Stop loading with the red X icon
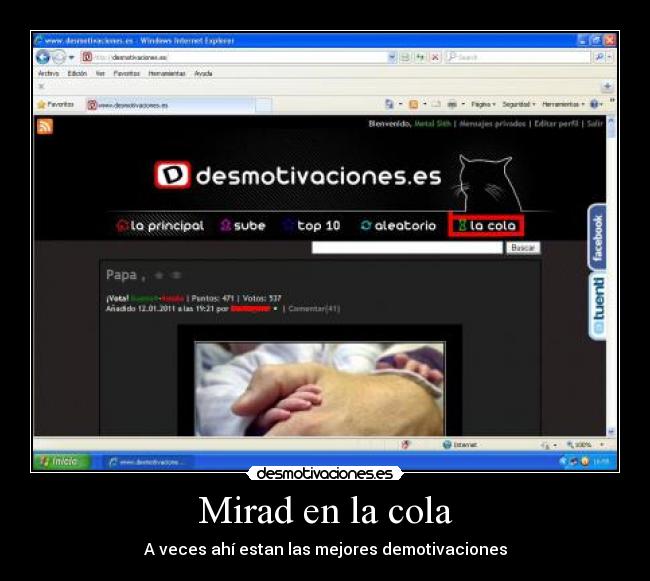 click(435, 57)
